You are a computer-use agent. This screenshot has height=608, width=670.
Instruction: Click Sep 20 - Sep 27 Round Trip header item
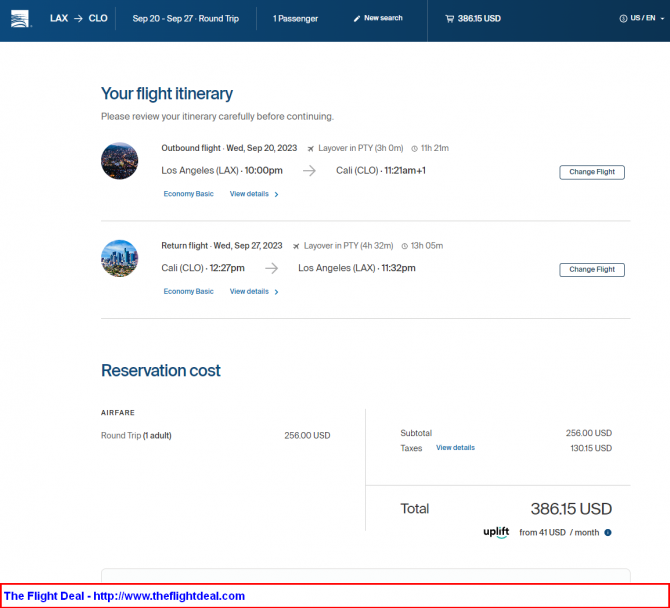click(185, 18)
